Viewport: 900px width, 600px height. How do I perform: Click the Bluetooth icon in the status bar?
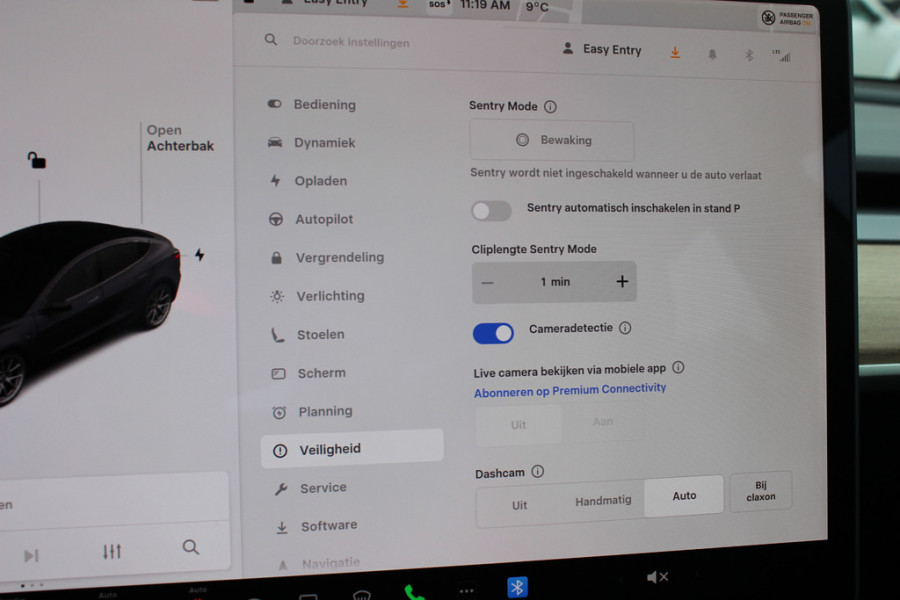coord(750,57)
